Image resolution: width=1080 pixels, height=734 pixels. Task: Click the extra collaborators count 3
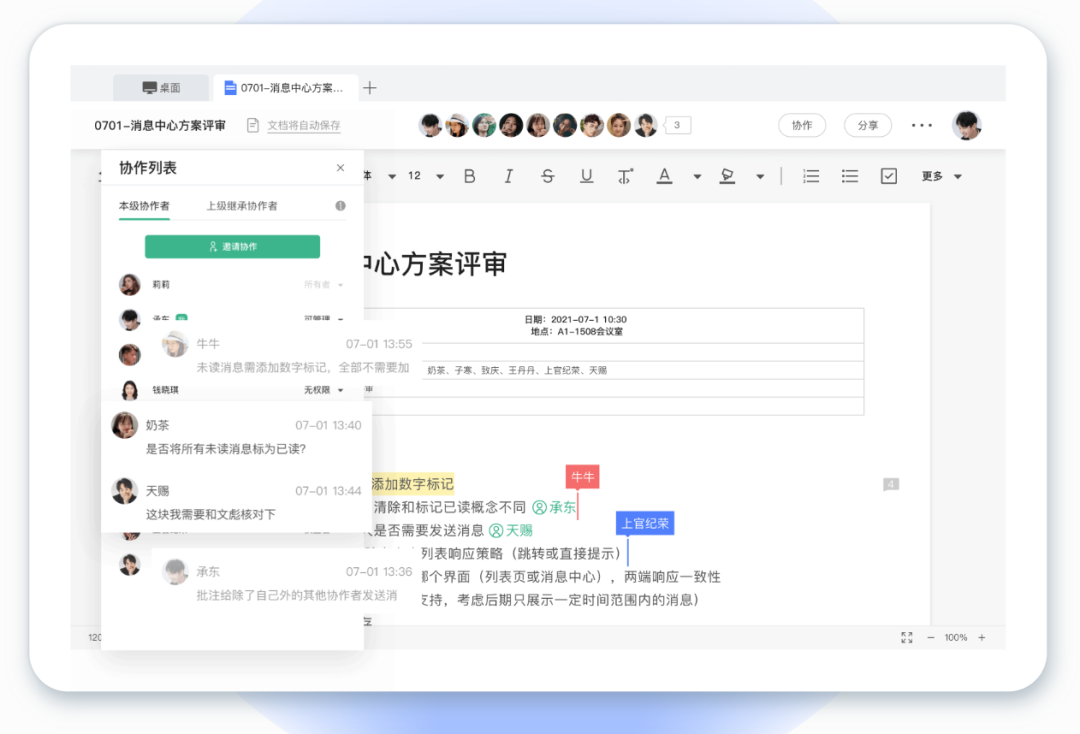677,125
